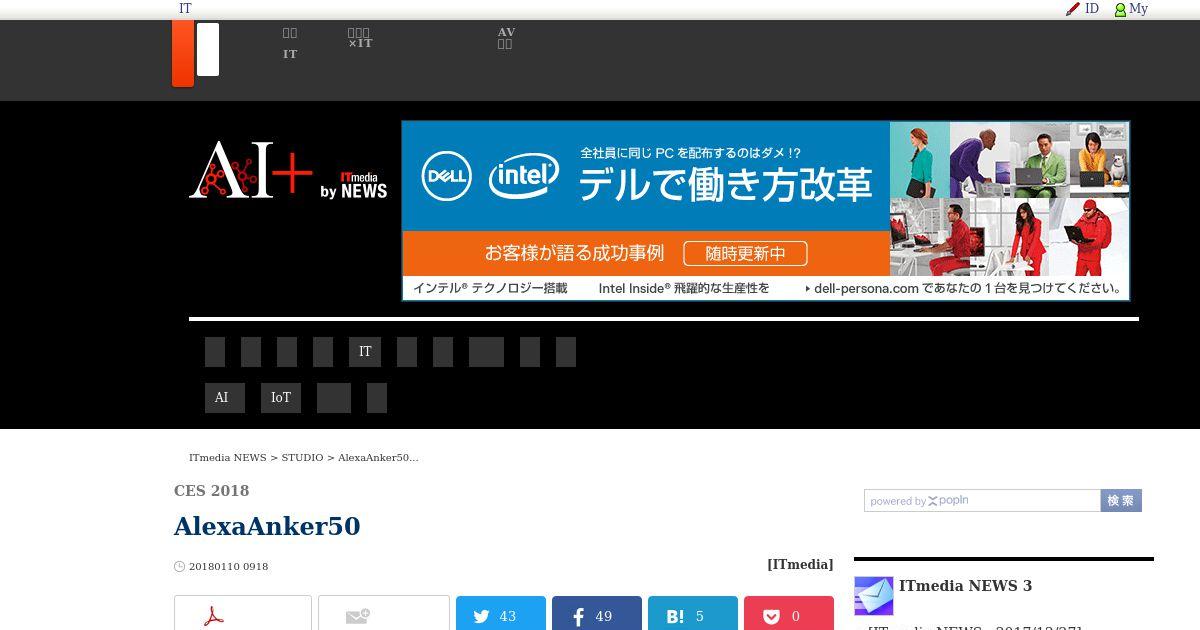Save to Pocket button showing 0

click(x=789, y=614)
